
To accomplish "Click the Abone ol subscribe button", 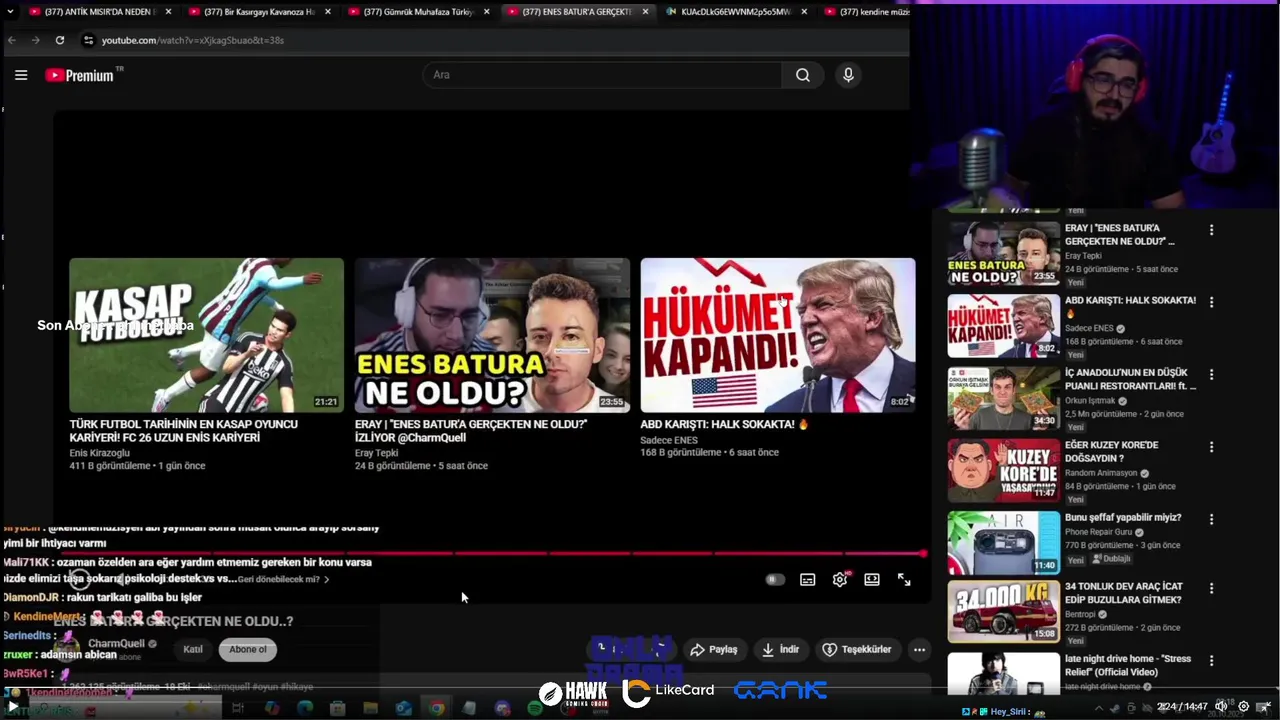I will coord(248,649).
